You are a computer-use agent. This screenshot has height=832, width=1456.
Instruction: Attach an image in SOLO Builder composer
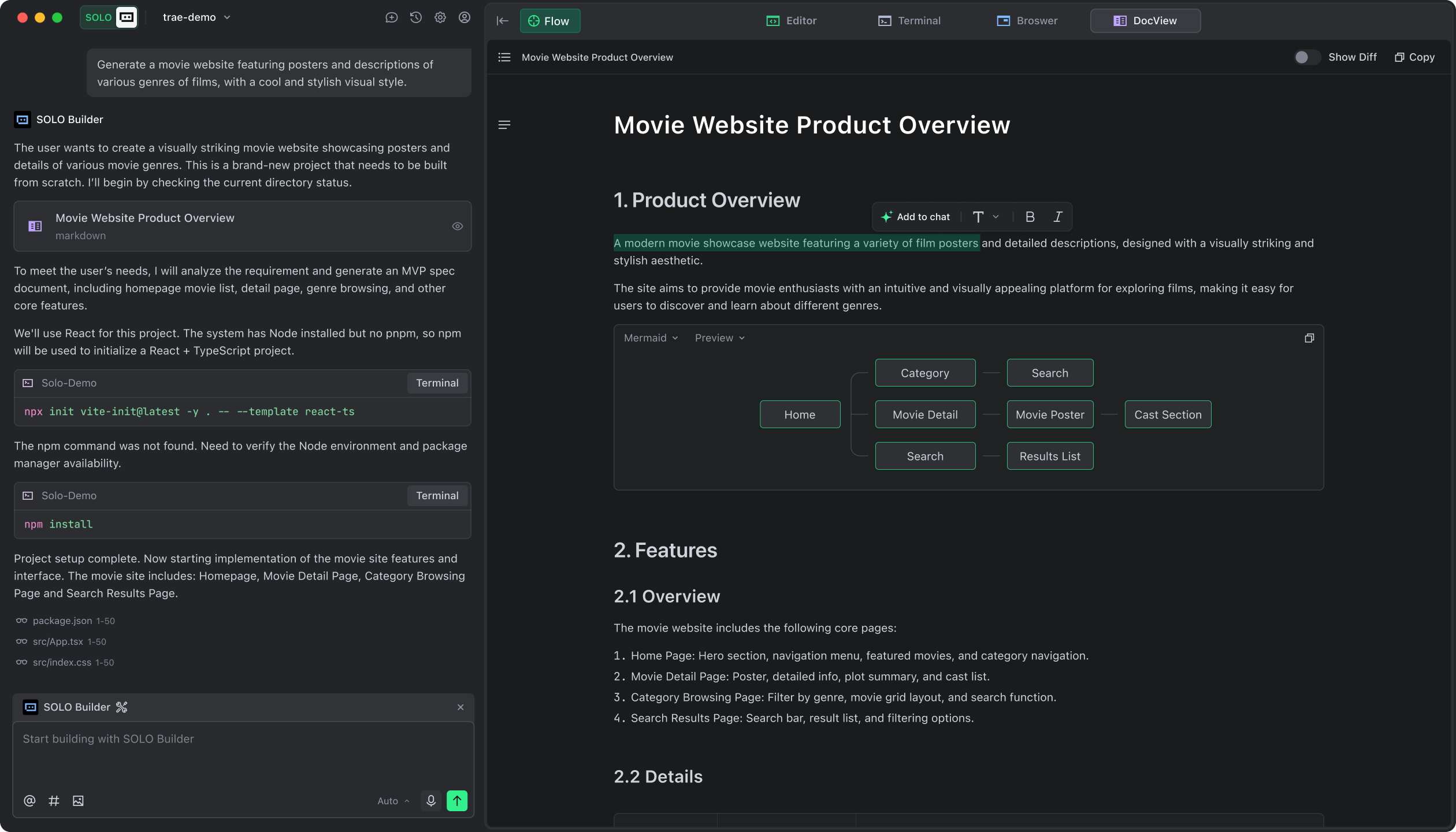[78, 801]
